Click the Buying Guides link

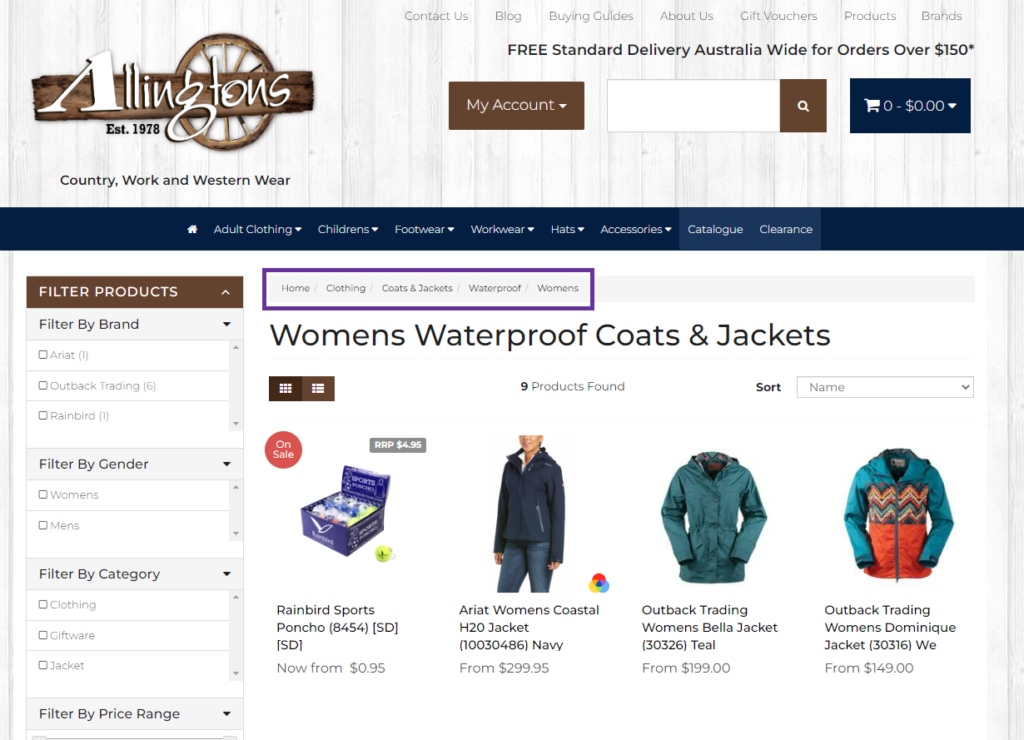pos(590,16)
